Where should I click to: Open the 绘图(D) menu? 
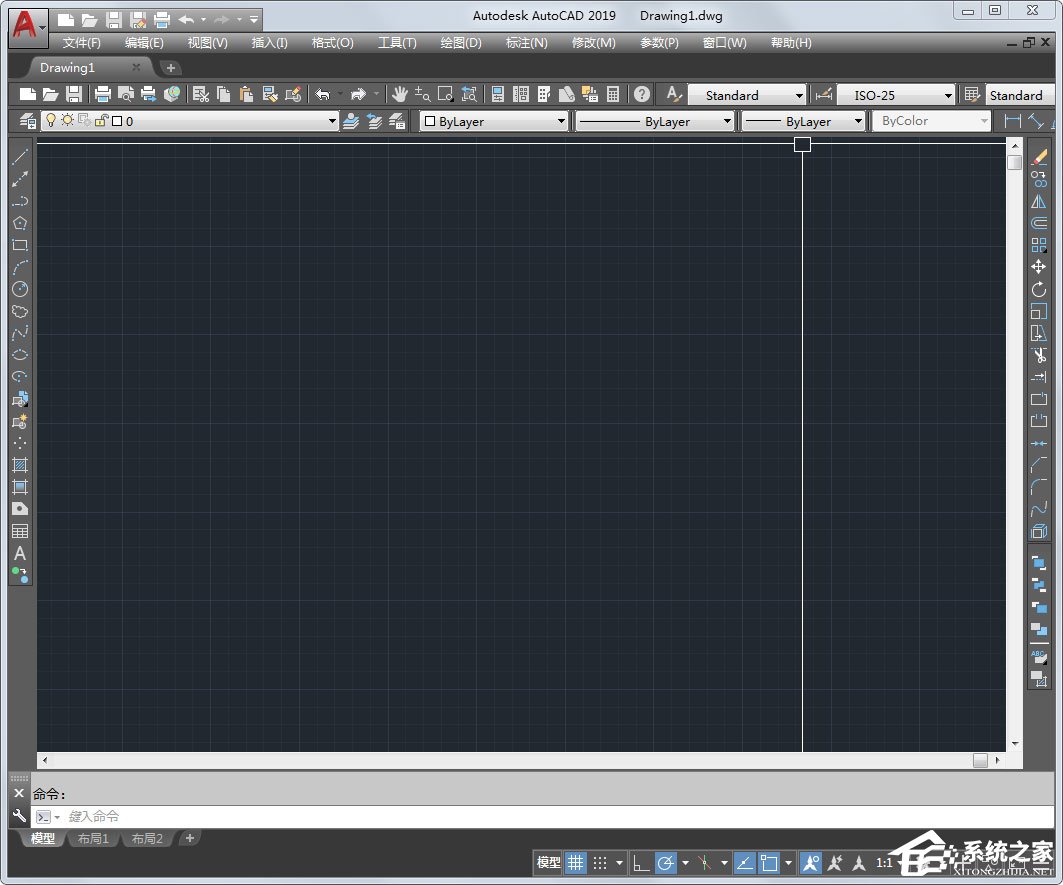[459, 42]
